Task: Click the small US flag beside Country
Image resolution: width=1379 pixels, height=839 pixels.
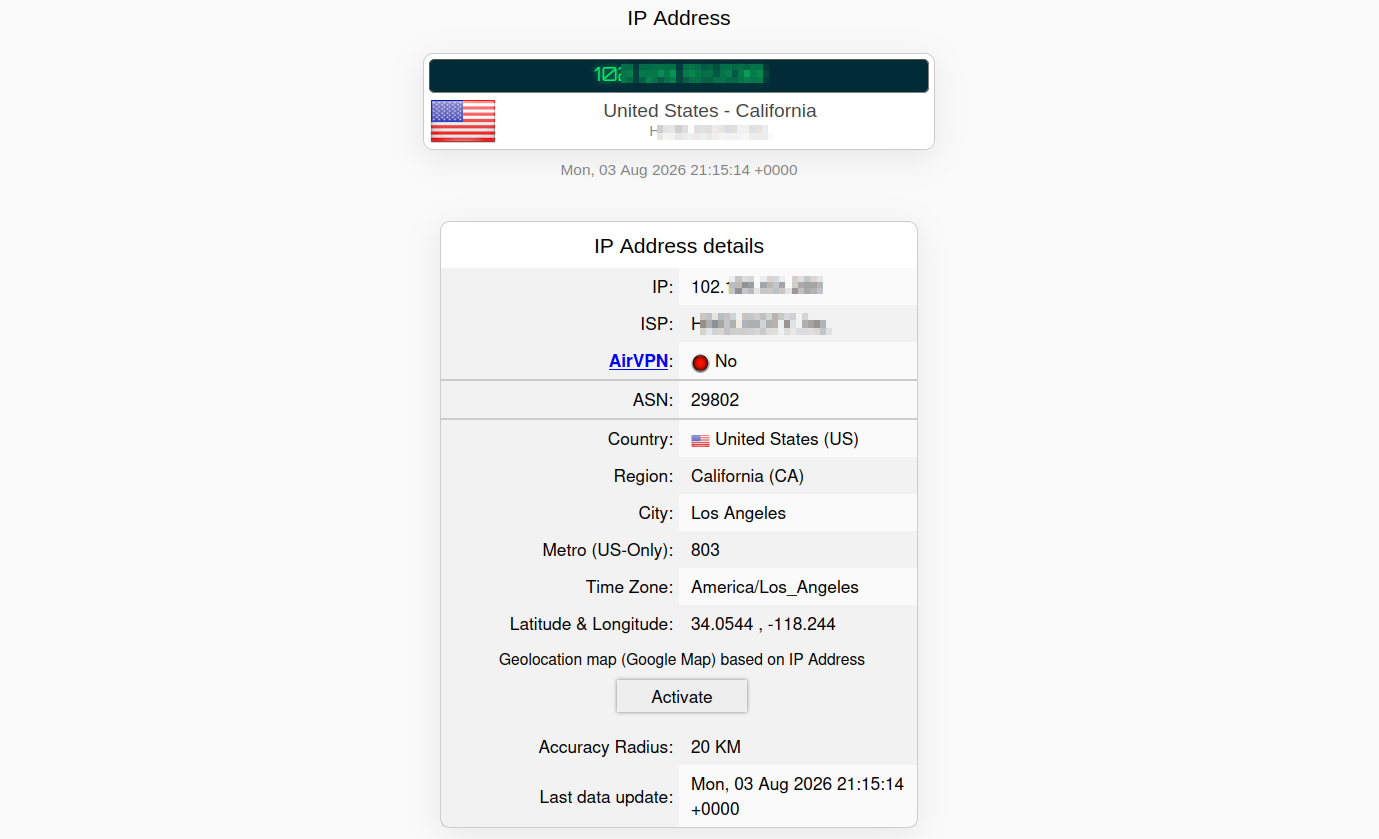Action: [700, 440]
